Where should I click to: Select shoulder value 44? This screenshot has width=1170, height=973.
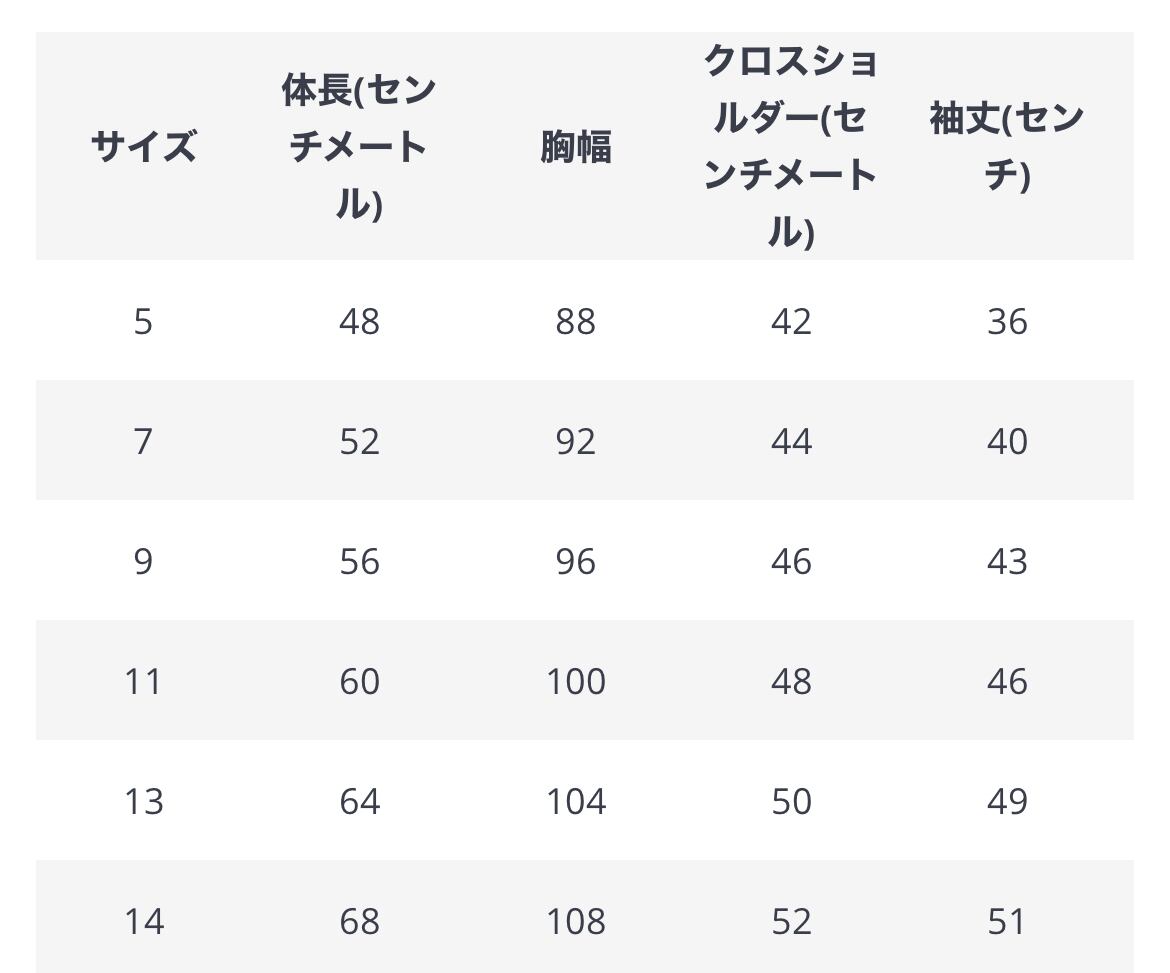pos(791,441)
